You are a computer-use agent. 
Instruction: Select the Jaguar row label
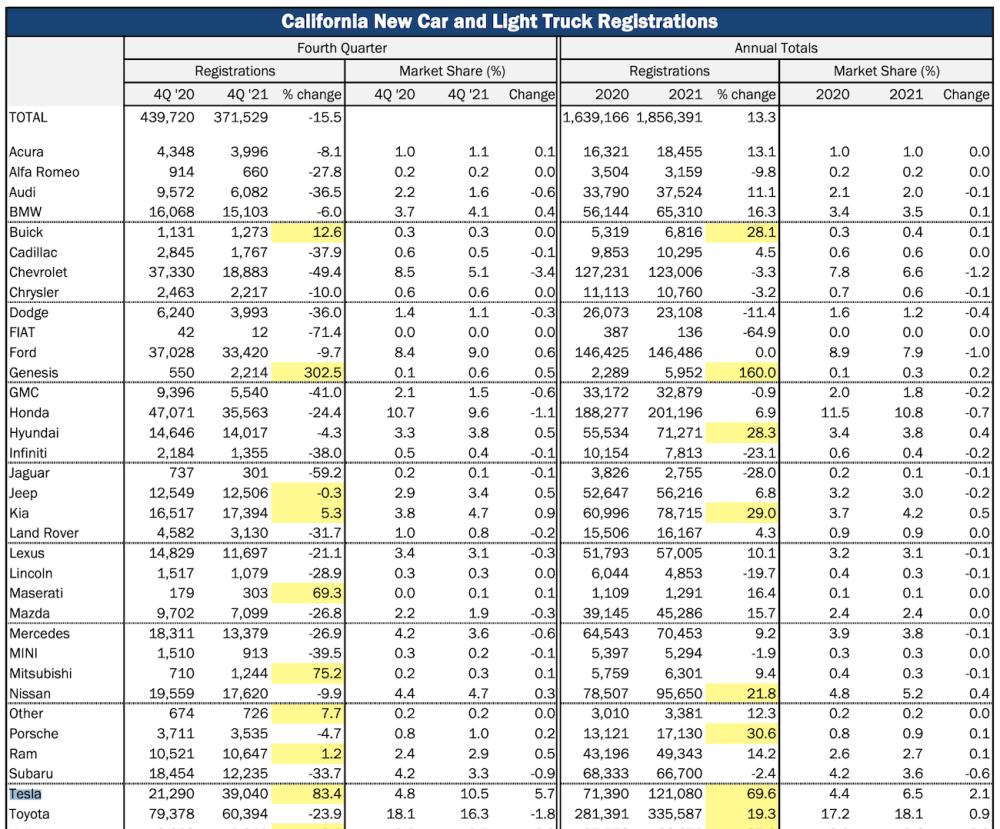[x=29, y=473]
